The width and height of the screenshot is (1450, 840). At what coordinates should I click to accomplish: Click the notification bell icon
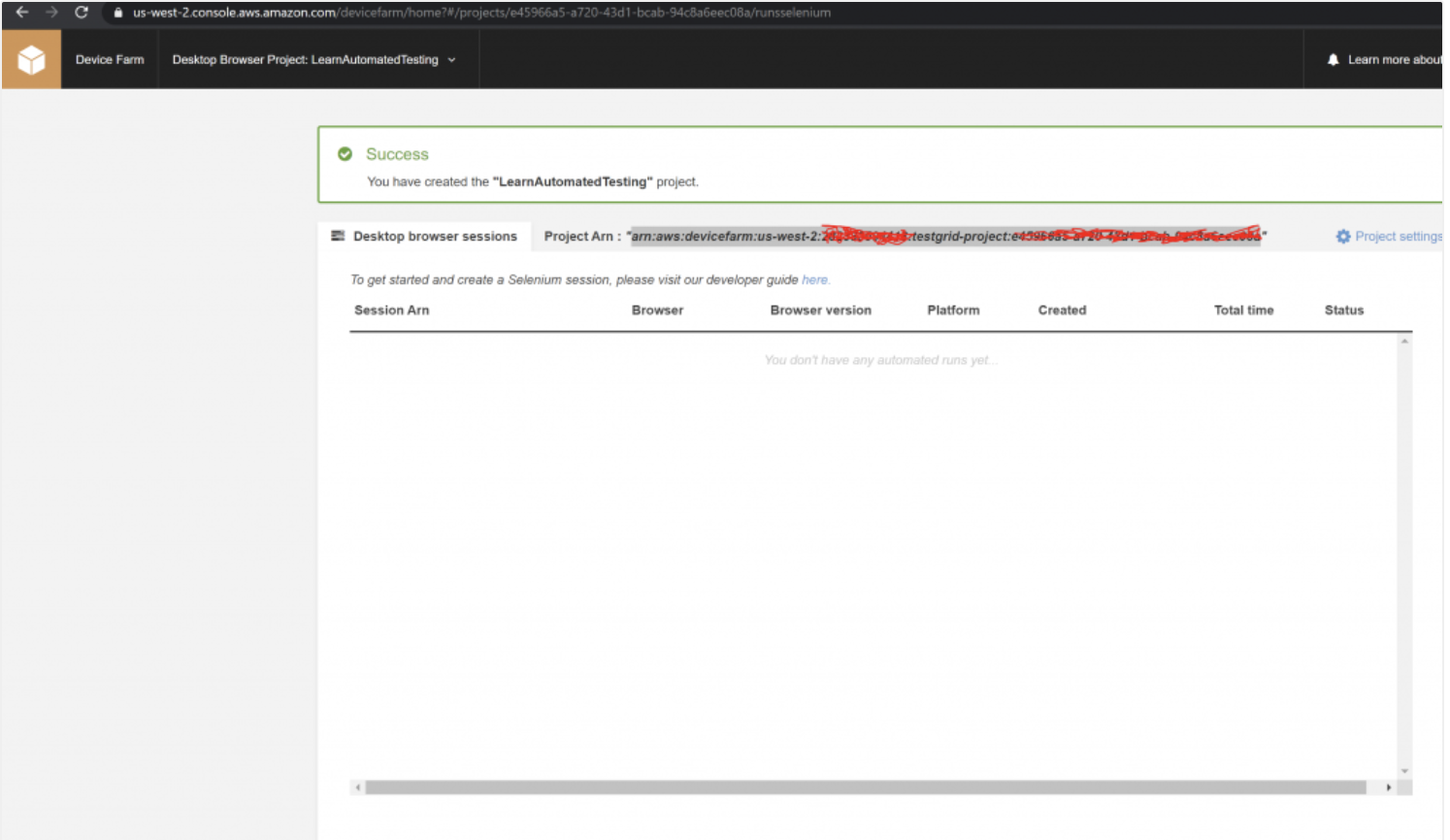[x=1334, y=59]
